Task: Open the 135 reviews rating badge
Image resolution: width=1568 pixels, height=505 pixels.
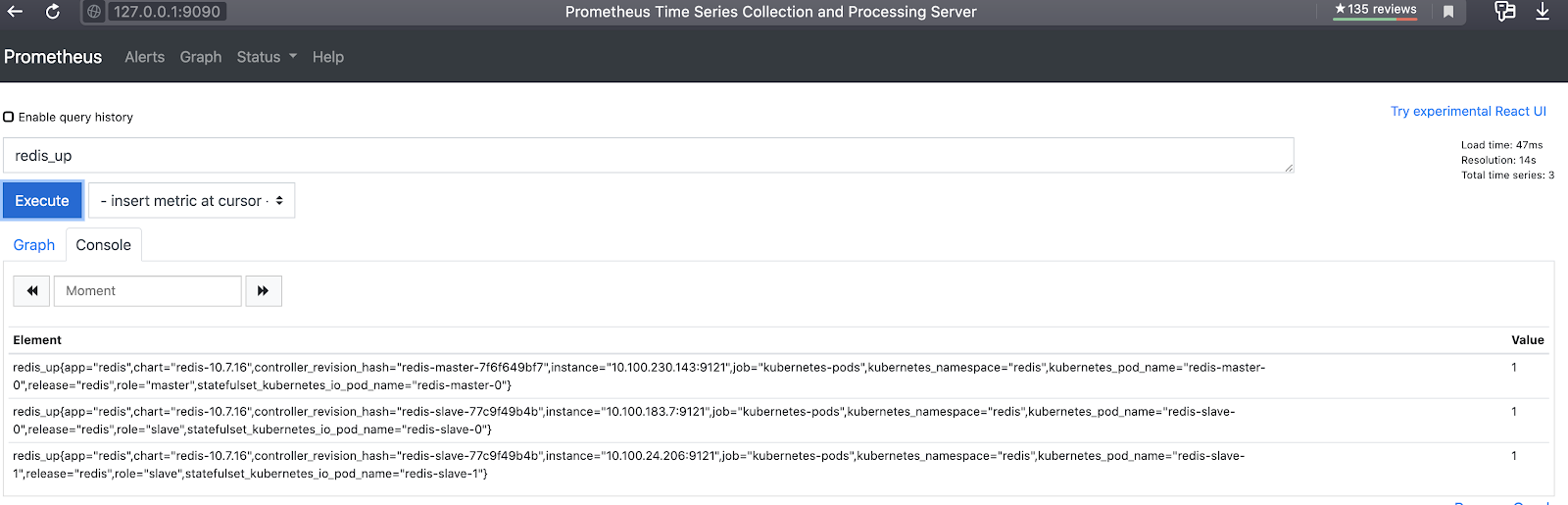Action: coord(1375,10)
